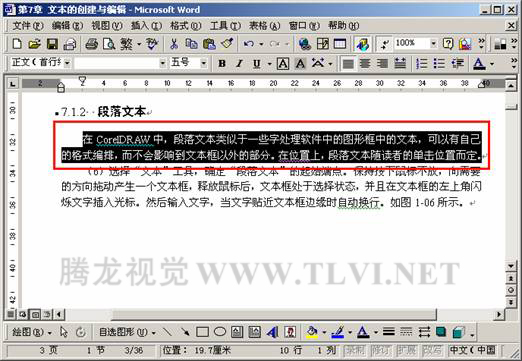The width and height of the screenshot is (522, 361).
Task: Click the 繁 Chinese conversion icon
Action: 126,44
